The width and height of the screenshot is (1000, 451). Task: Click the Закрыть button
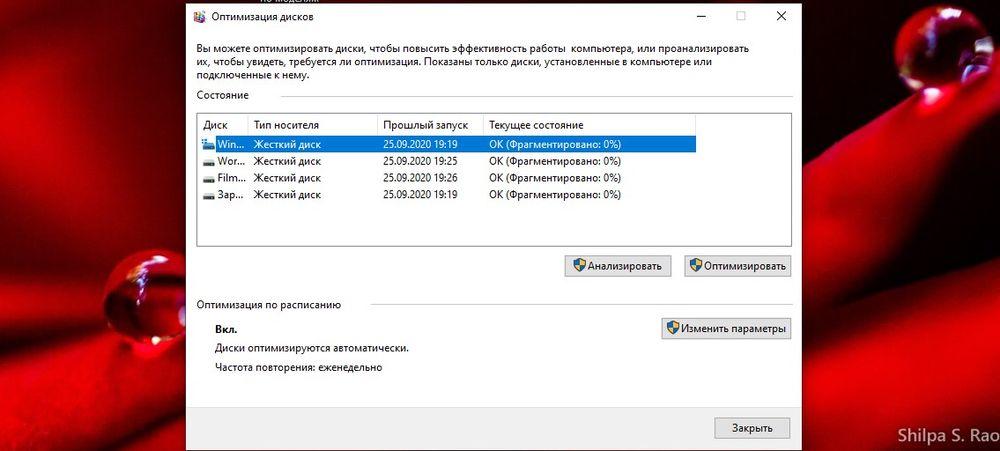(x=752, y=428)
